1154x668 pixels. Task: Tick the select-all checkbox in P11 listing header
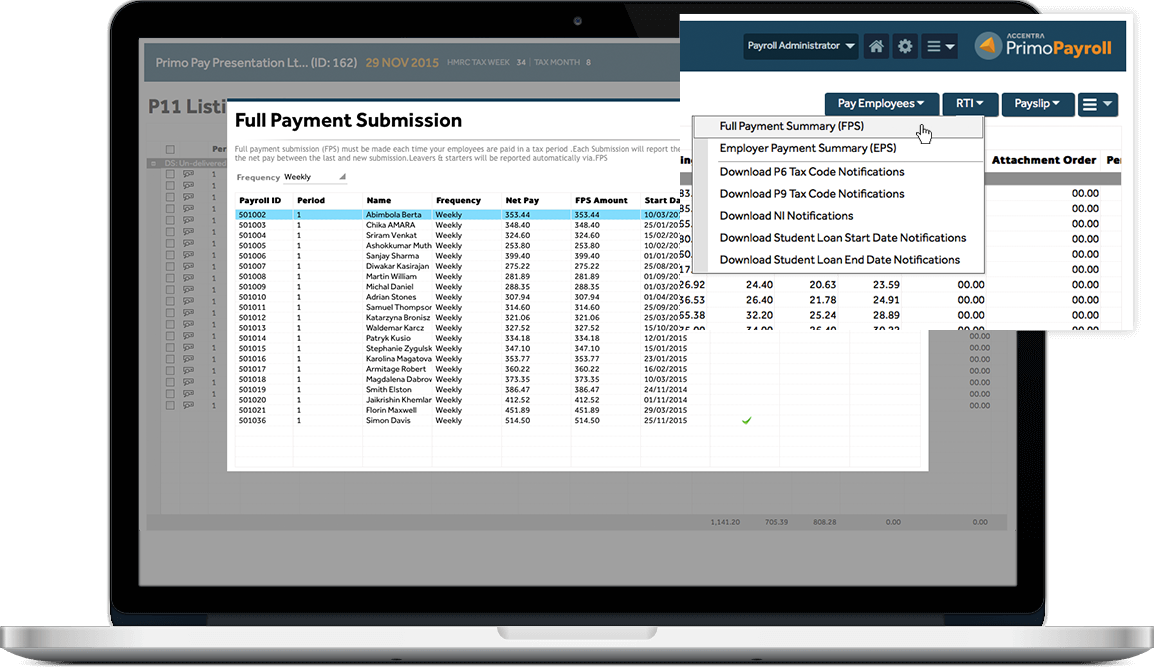(x=170, y=149)
